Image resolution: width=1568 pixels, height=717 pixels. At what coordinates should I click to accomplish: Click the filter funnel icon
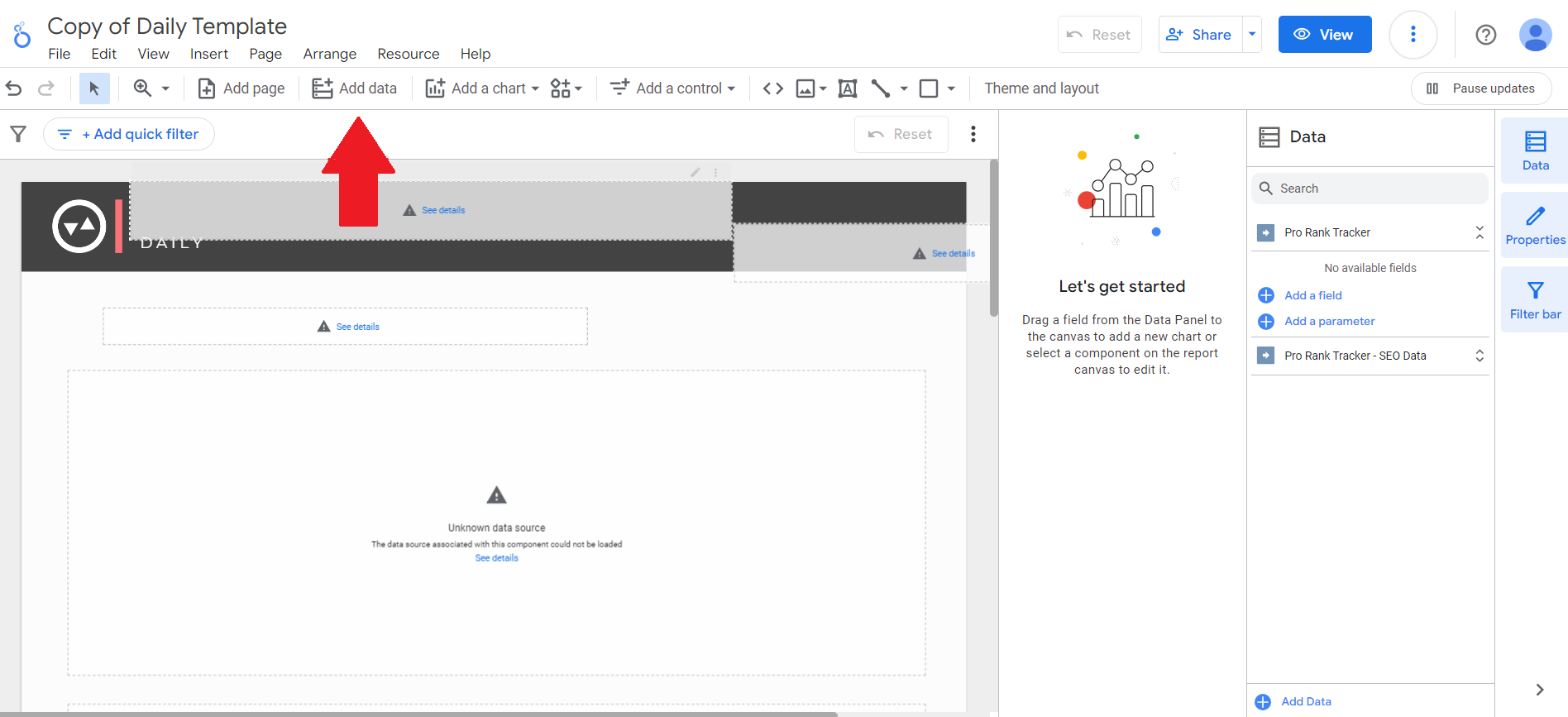point(18,134)
